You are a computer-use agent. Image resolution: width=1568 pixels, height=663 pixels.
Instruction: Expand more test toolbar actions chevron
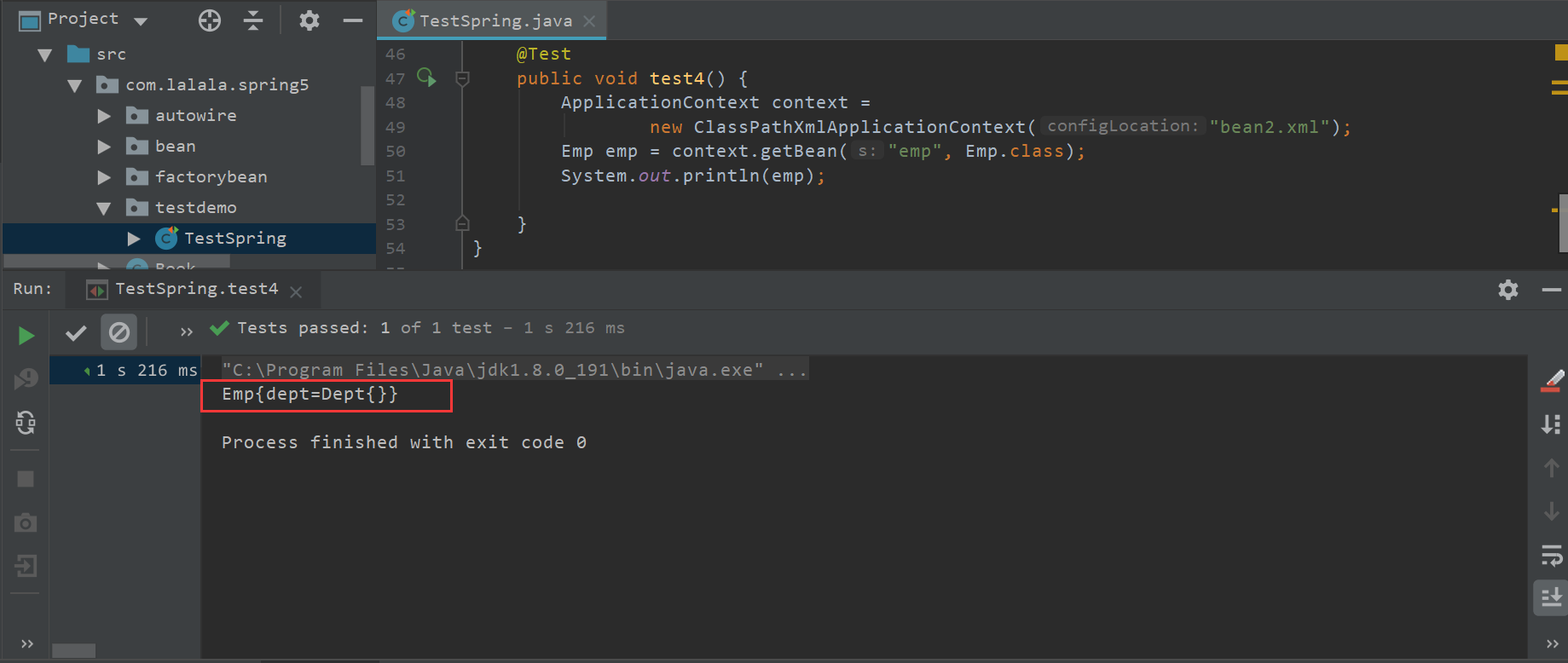tap(187, 332)
